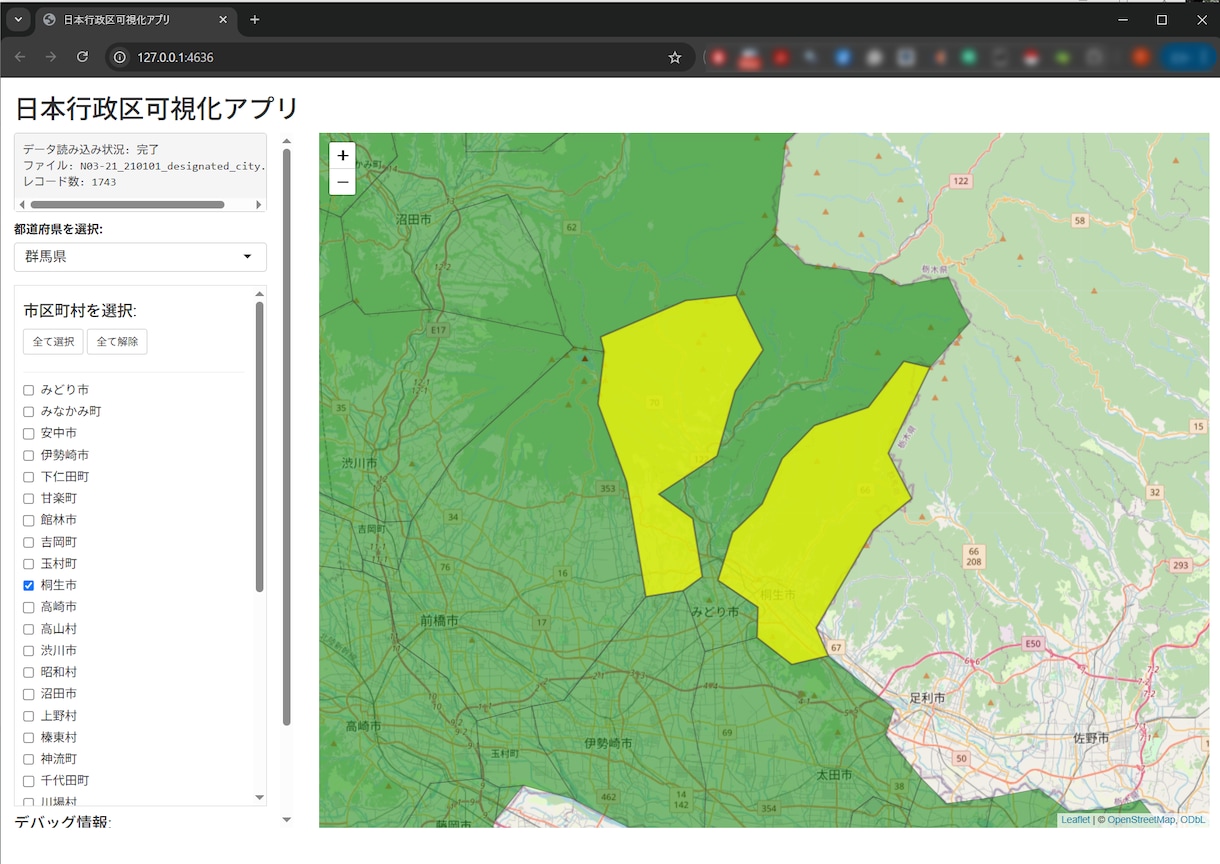Check the 神流町 checkbox
Viewport: 1220px width, 864px height.
pyautogui.click(x=29, y=759)
